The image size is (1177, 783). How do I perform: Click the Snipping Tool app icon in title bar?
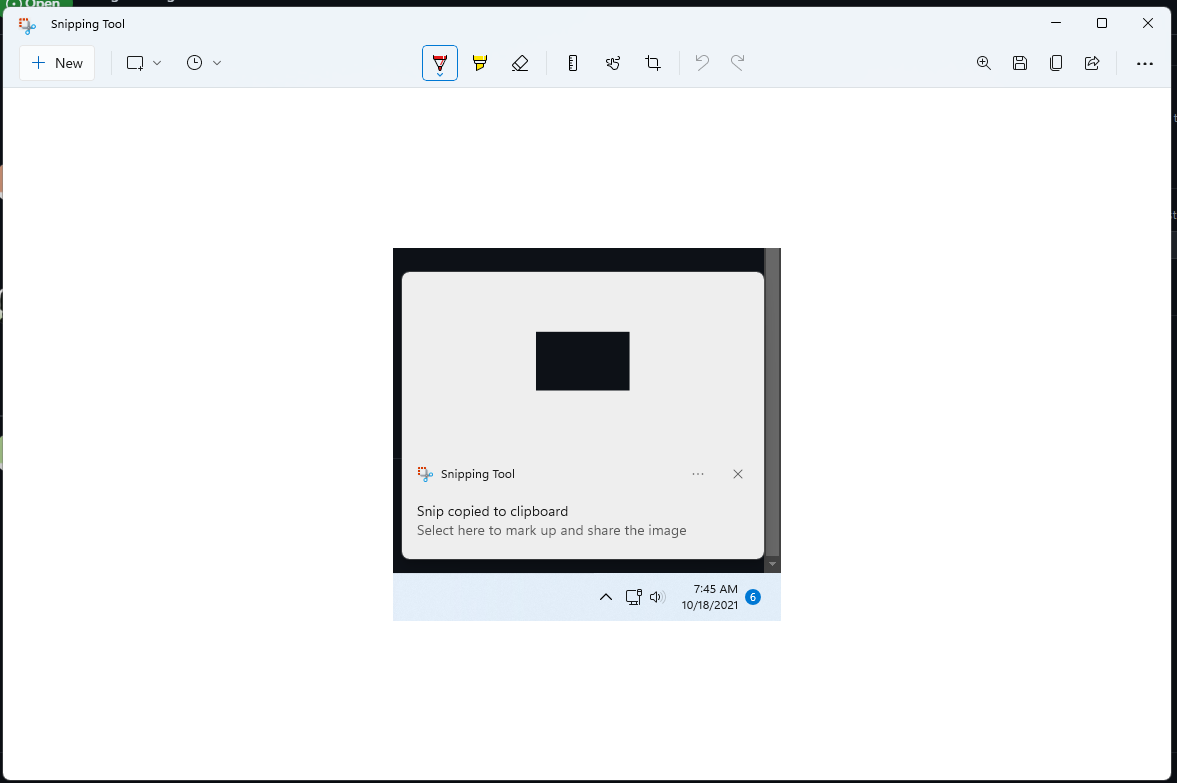coord(28,26)
